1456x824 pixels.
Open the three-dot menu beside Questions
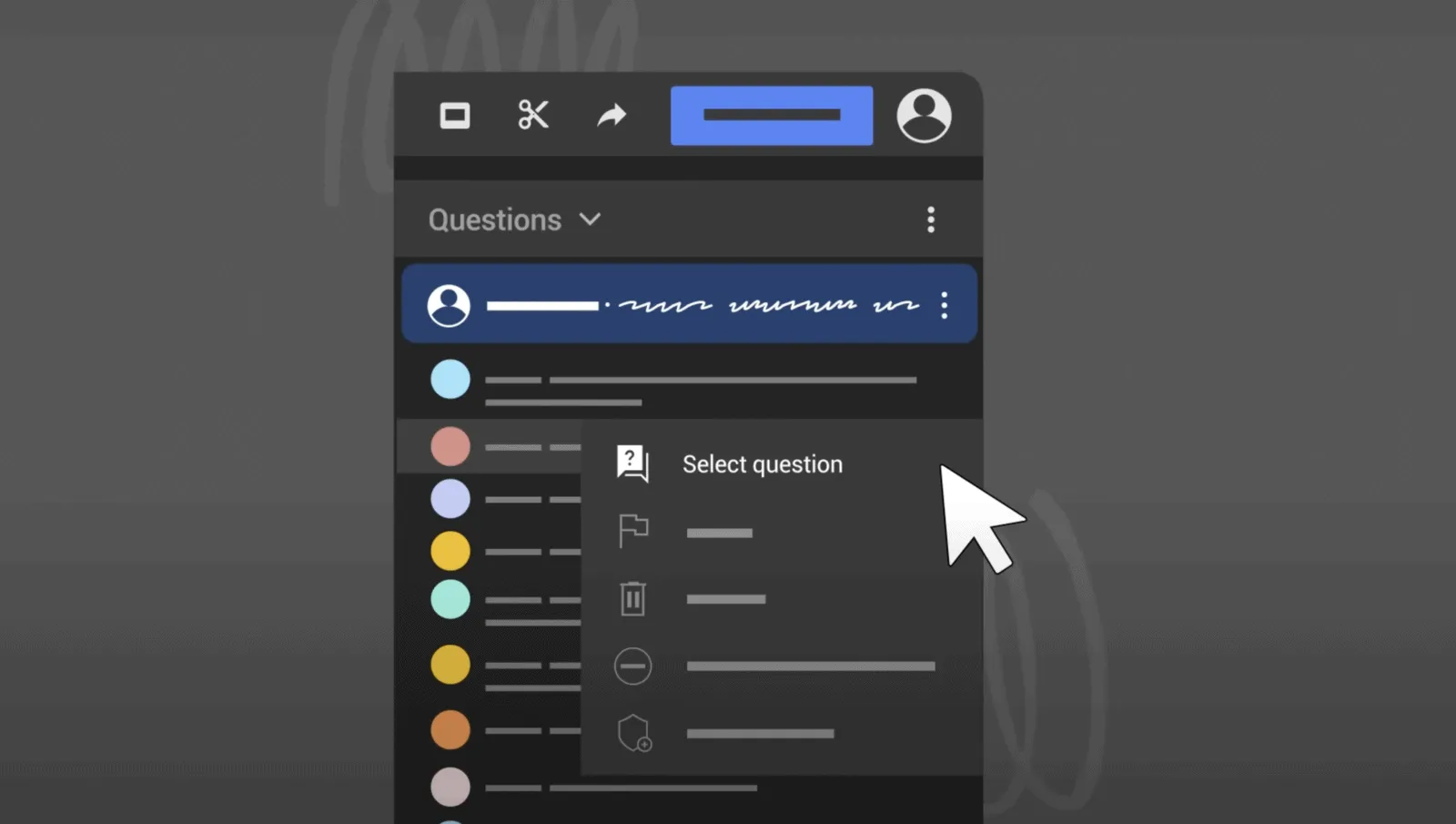pyautogui.click(x=930, y=219)
